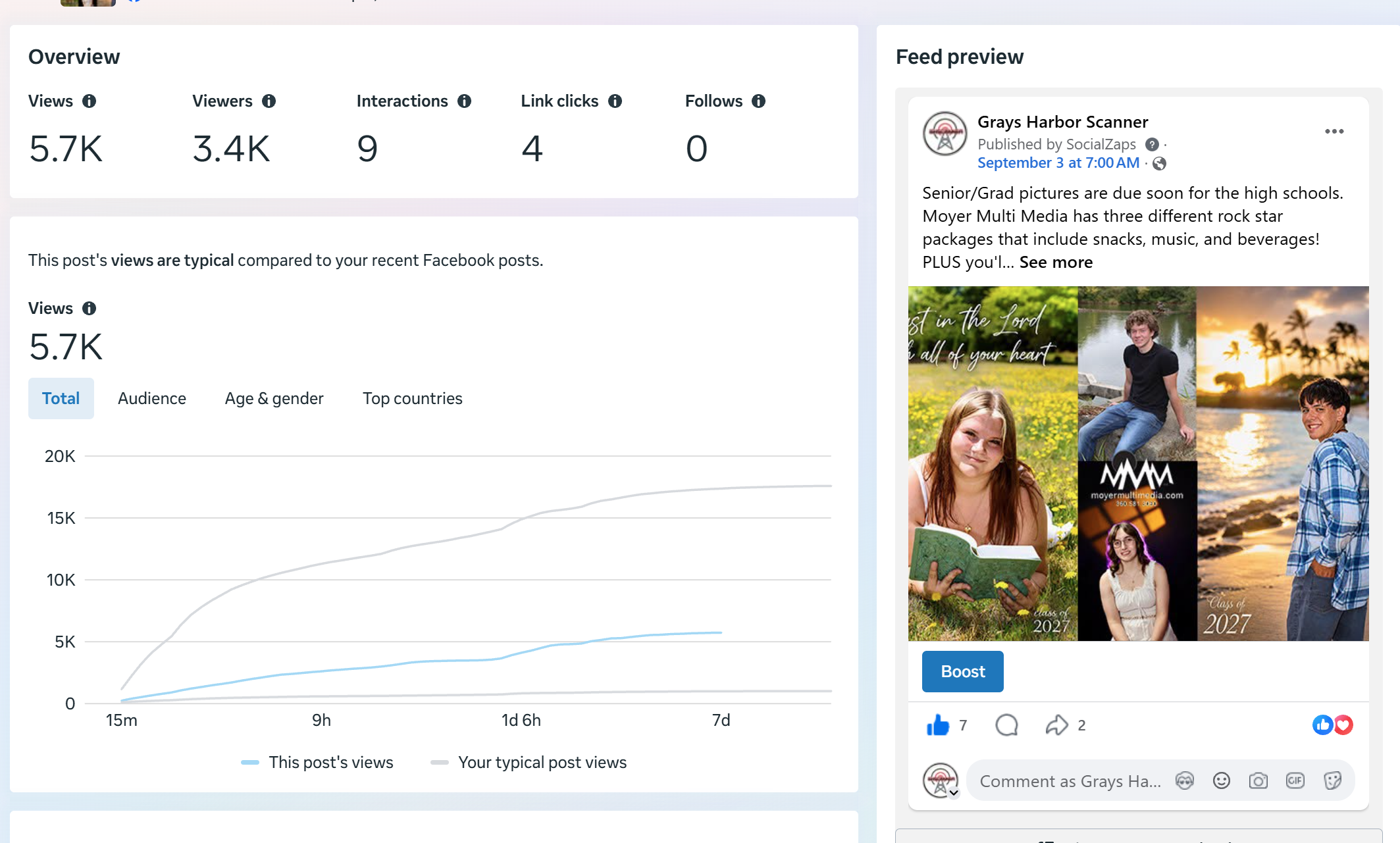The height and width of the screenshot is (843, 1400).
Task: Switch to the Age & gender tab
Action: (x=274, y=399)
